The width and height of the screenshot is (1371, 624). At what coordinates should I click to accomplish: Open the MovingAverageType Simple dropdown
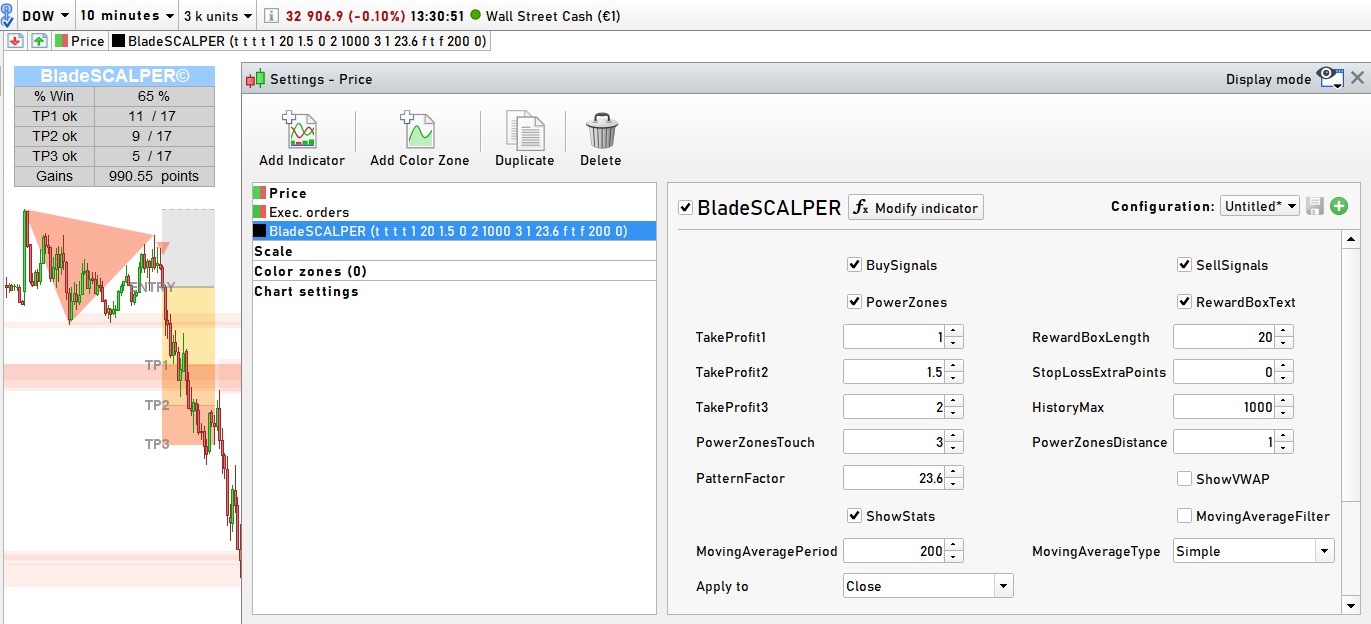pyautogui.click(x=1254, y=551)
